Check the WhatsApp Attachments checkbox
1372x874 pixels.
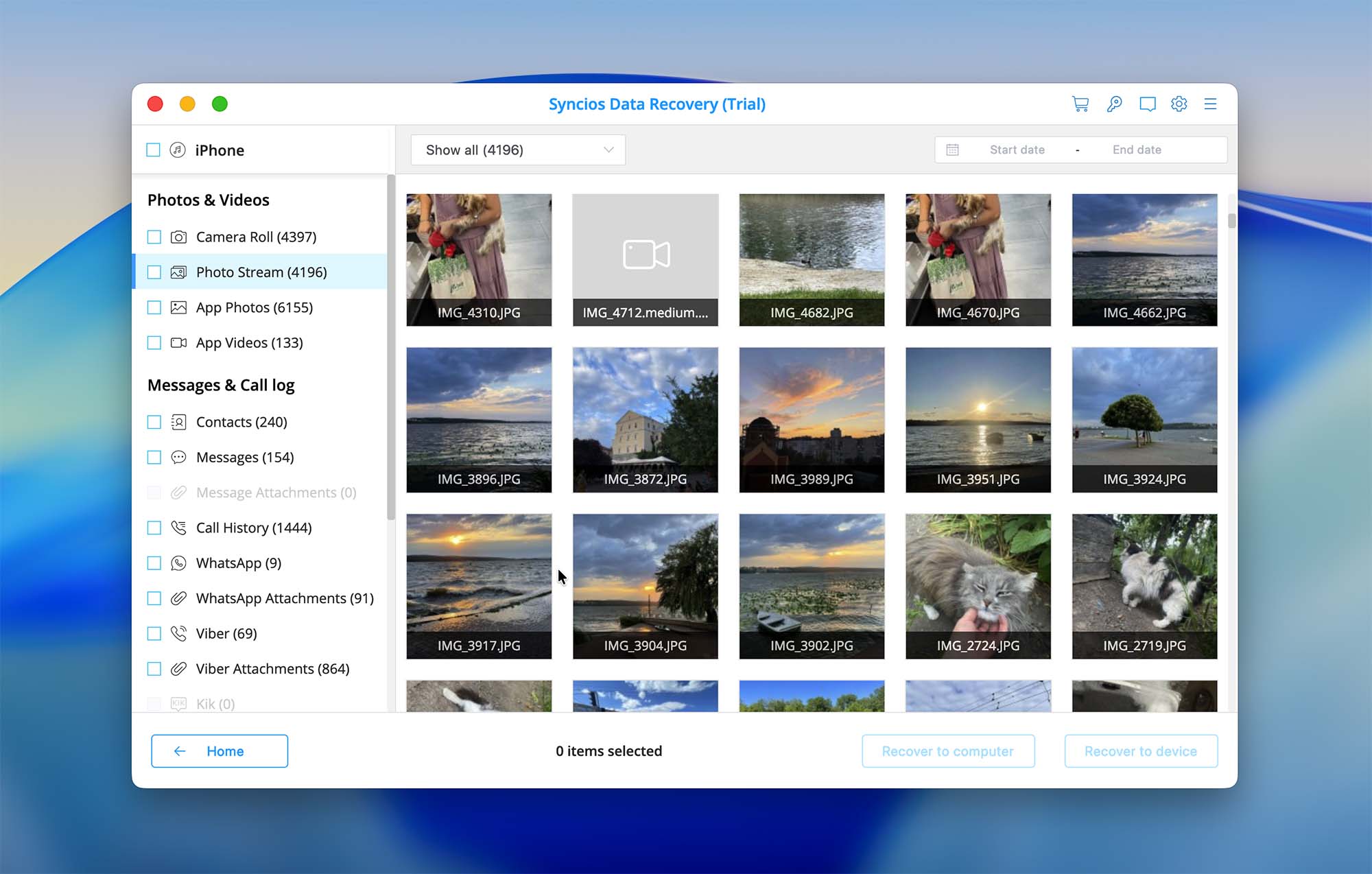click(x=154, y=598)
